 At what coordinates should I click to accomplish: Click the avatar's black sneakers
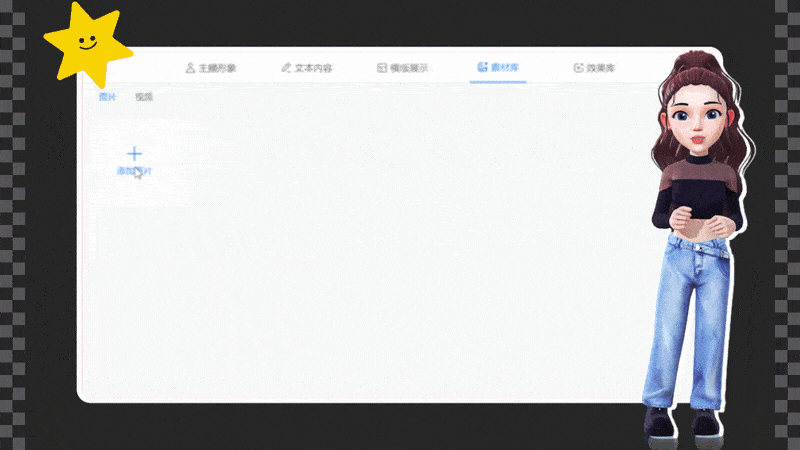click(x=682, y=422)
